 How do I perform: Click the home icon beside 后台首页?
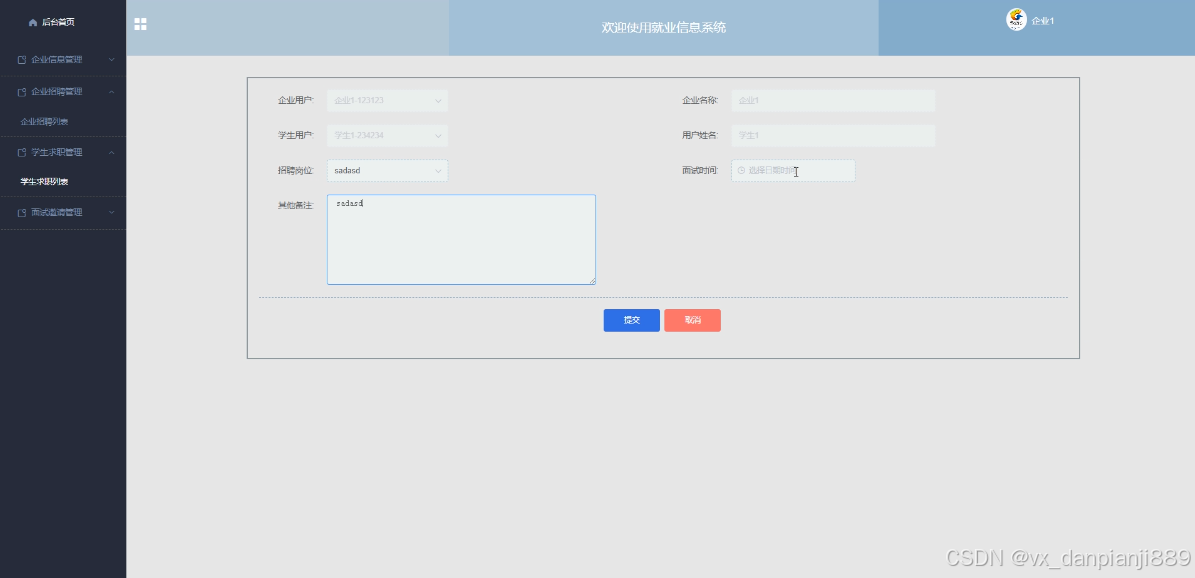[32, 22]
